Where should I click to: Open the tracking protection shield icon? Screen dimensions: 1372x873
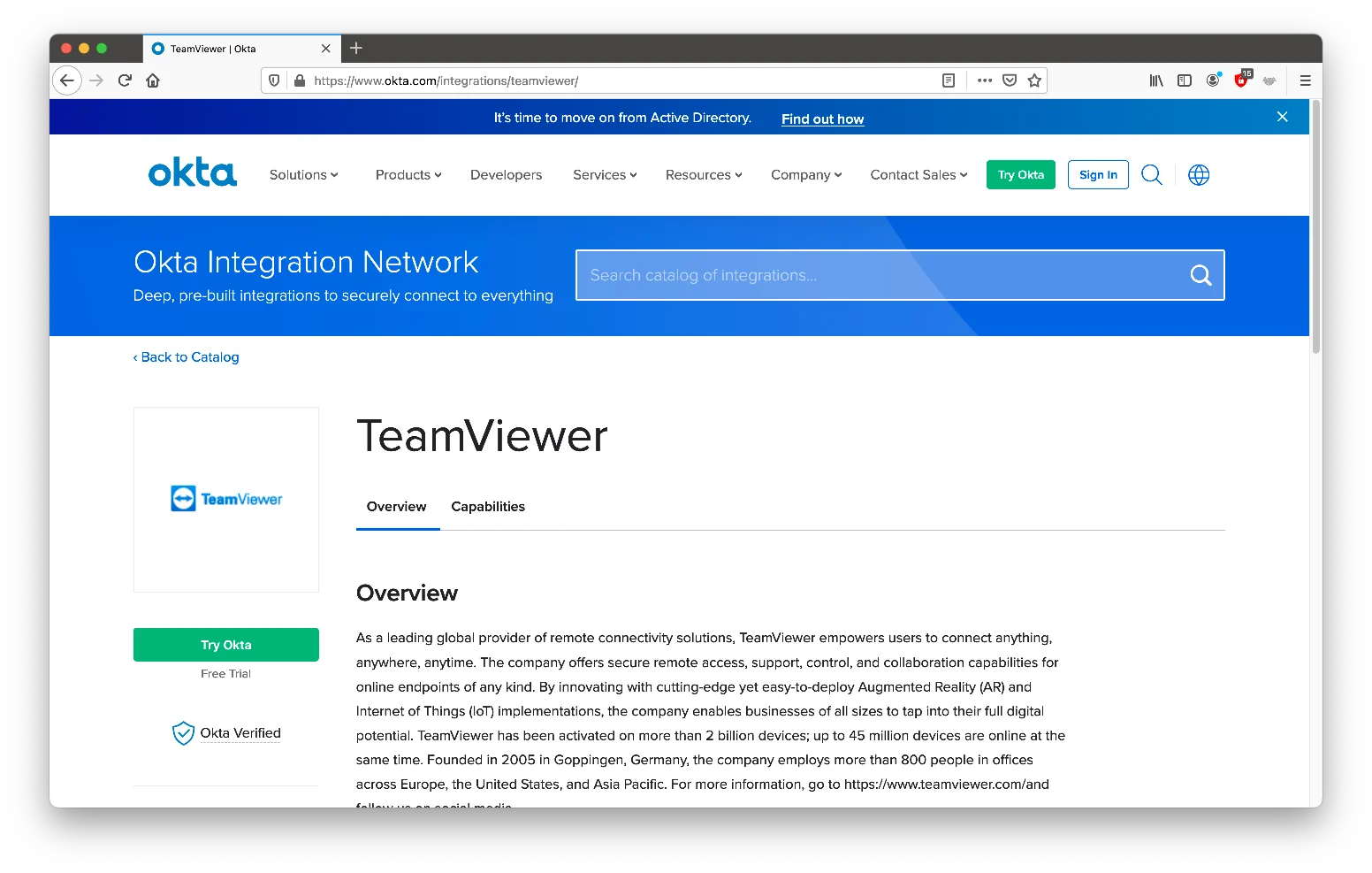[274, 80]
